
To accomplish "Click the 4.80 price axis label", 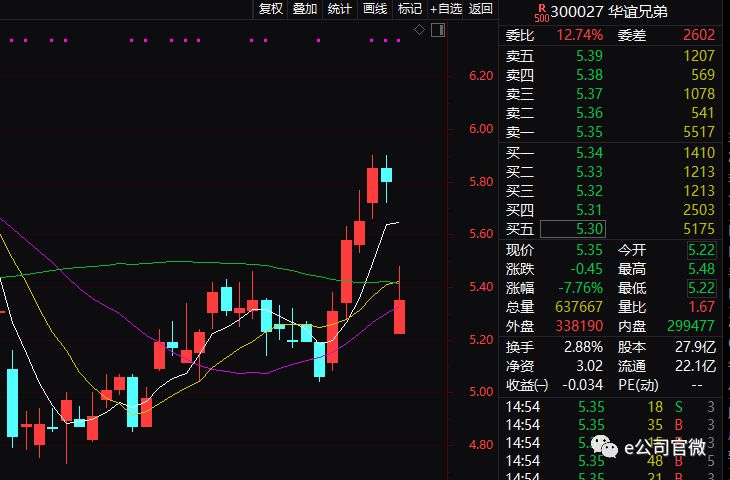I will 481,445.
